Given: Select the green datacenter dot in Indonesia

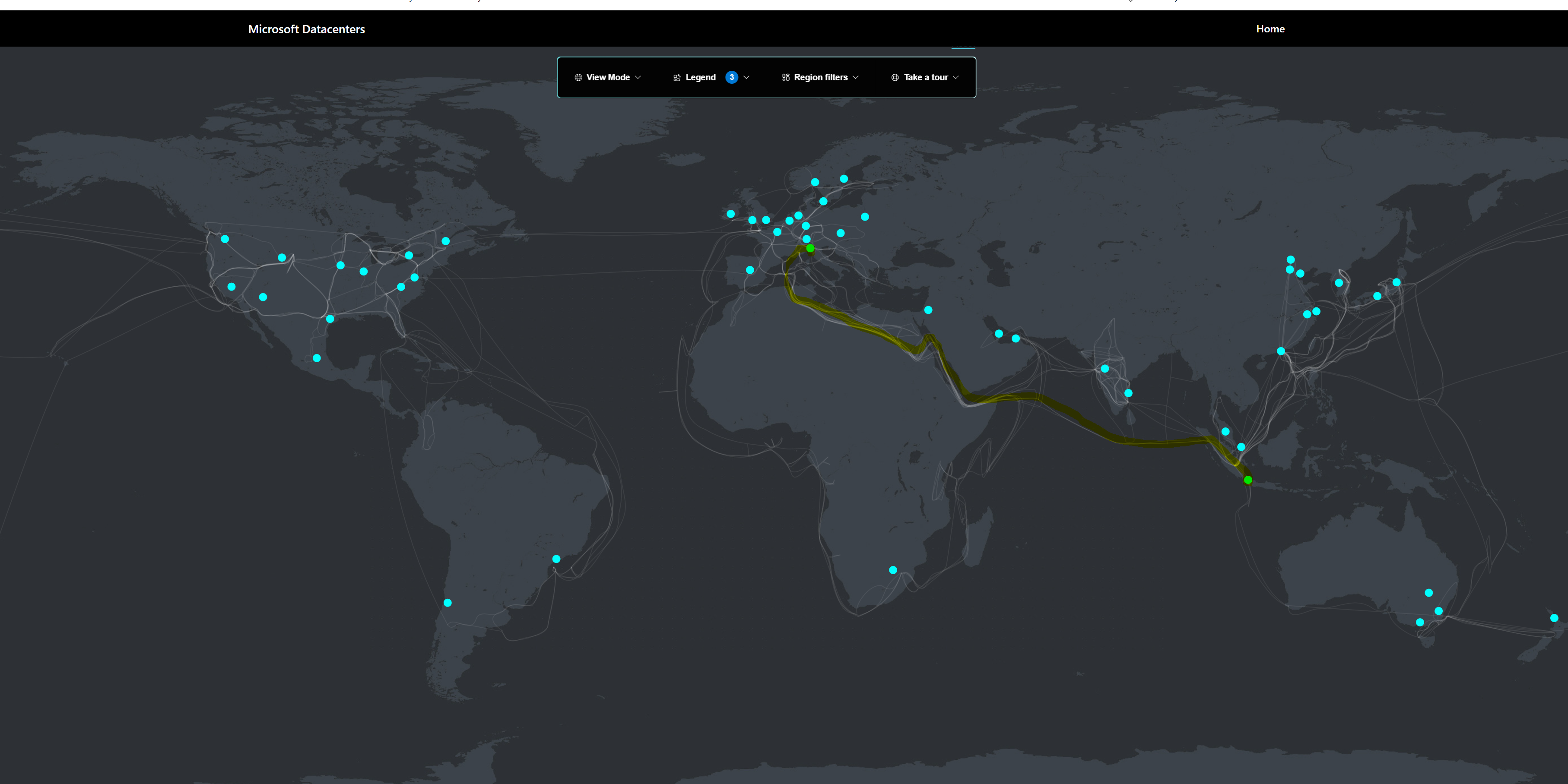Looking at the screenshot, I should coord(1248,480).
